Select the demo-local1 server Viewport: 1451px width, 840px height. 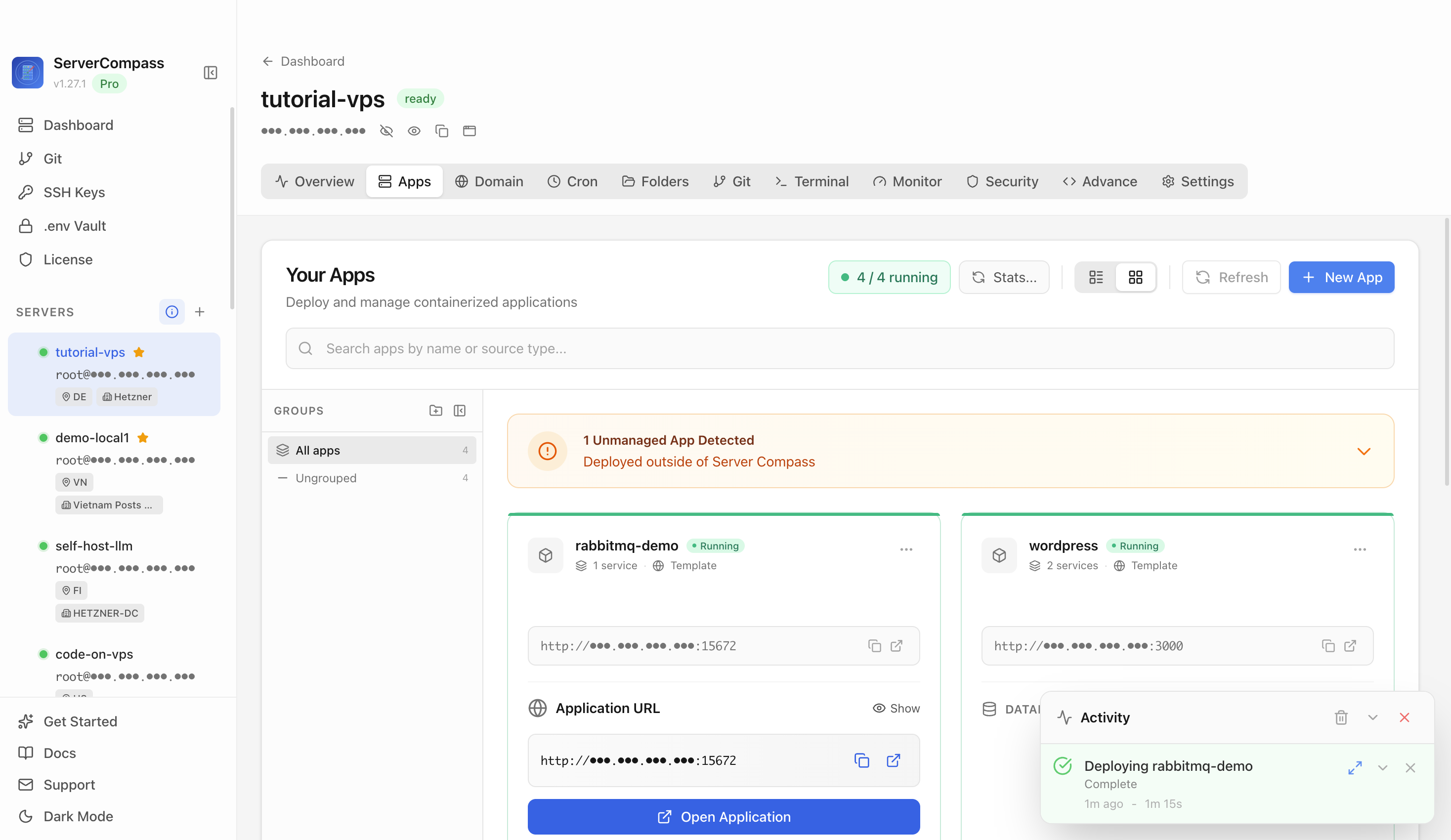(x=114, y=470)
